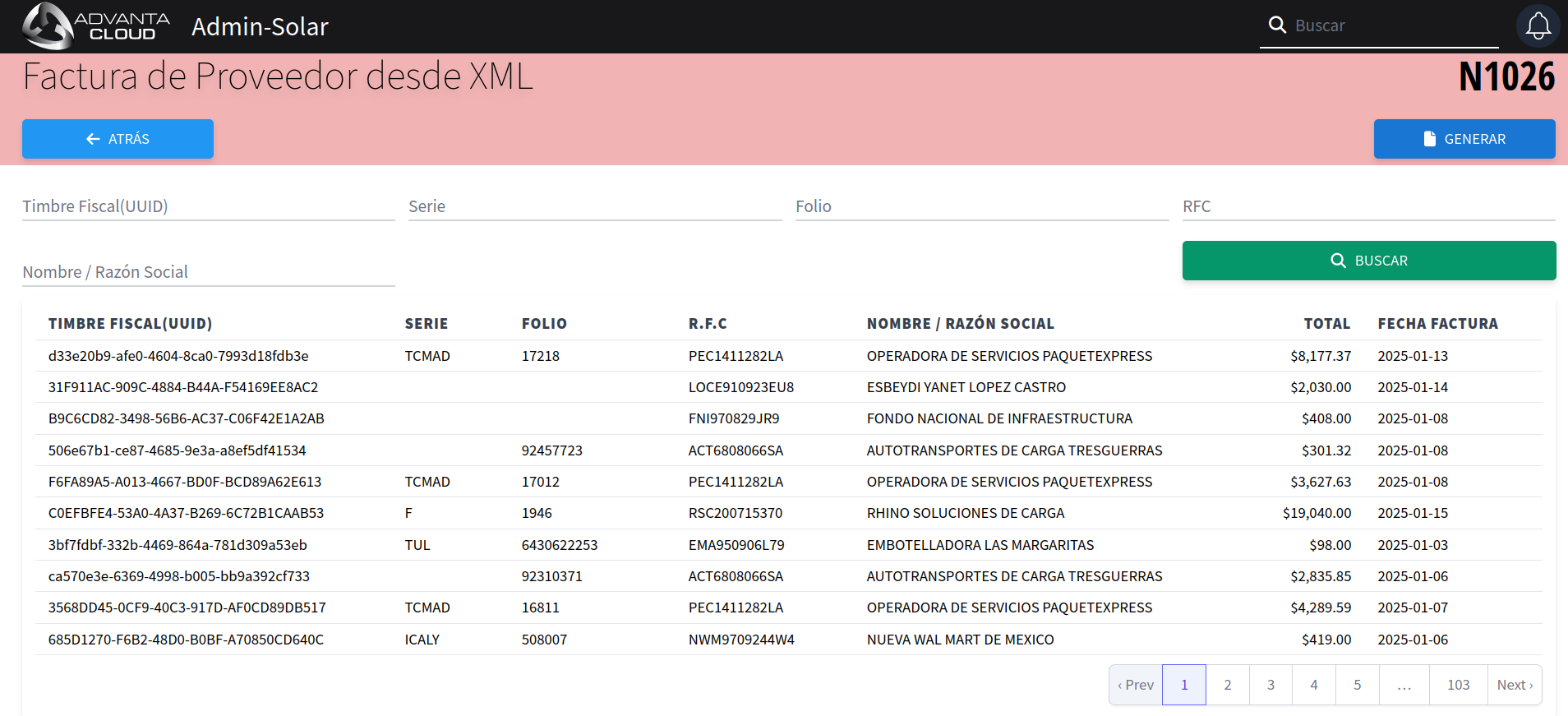1568x716 pixels.
Task: Select UUID 506e67b1-ce87-4685-9e3a-a8ef5df41534
Action: coord(178,450)
